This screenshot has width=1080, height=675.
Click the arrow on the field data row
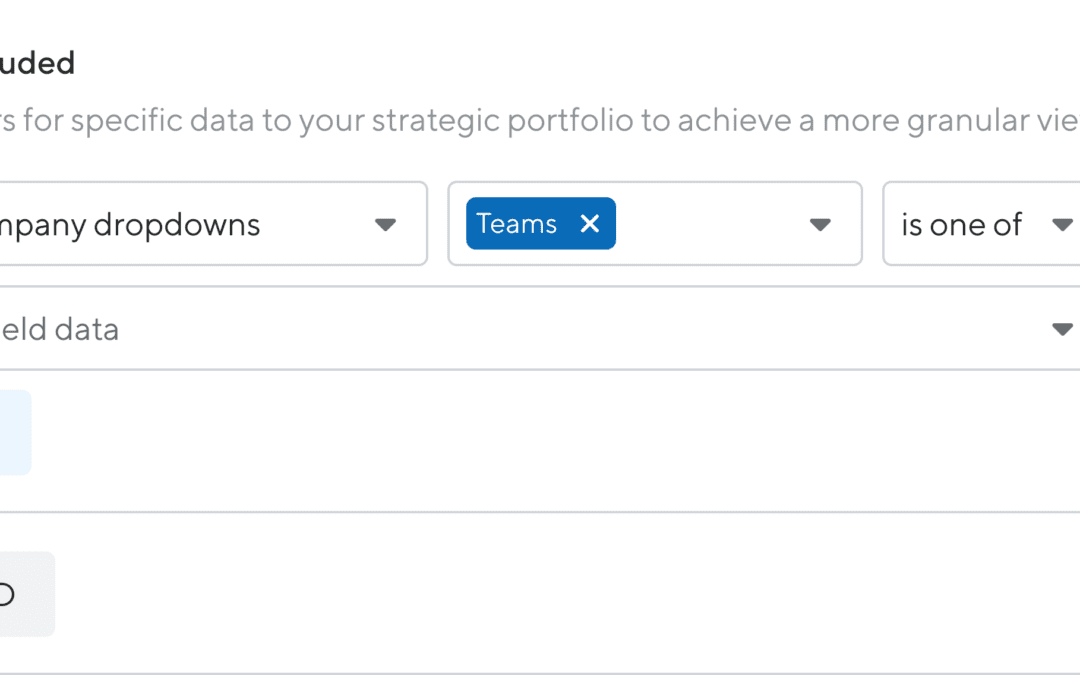coord(1062,329)
